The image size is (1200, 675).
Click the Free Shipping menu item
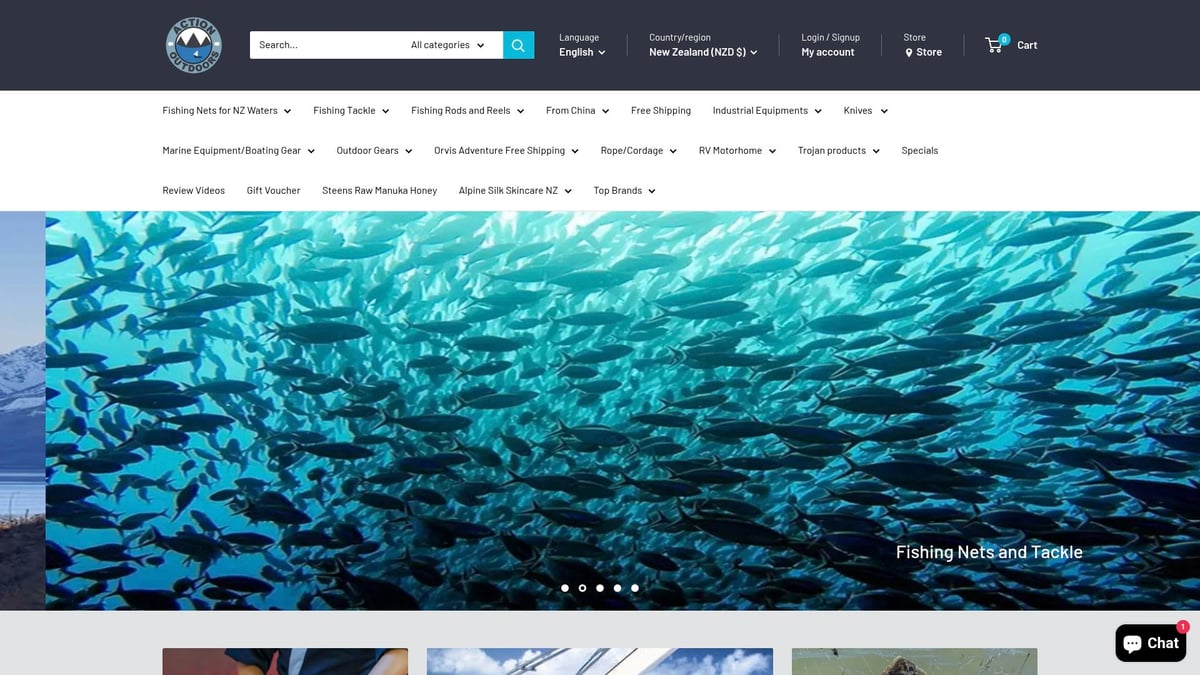click(660, 110)
